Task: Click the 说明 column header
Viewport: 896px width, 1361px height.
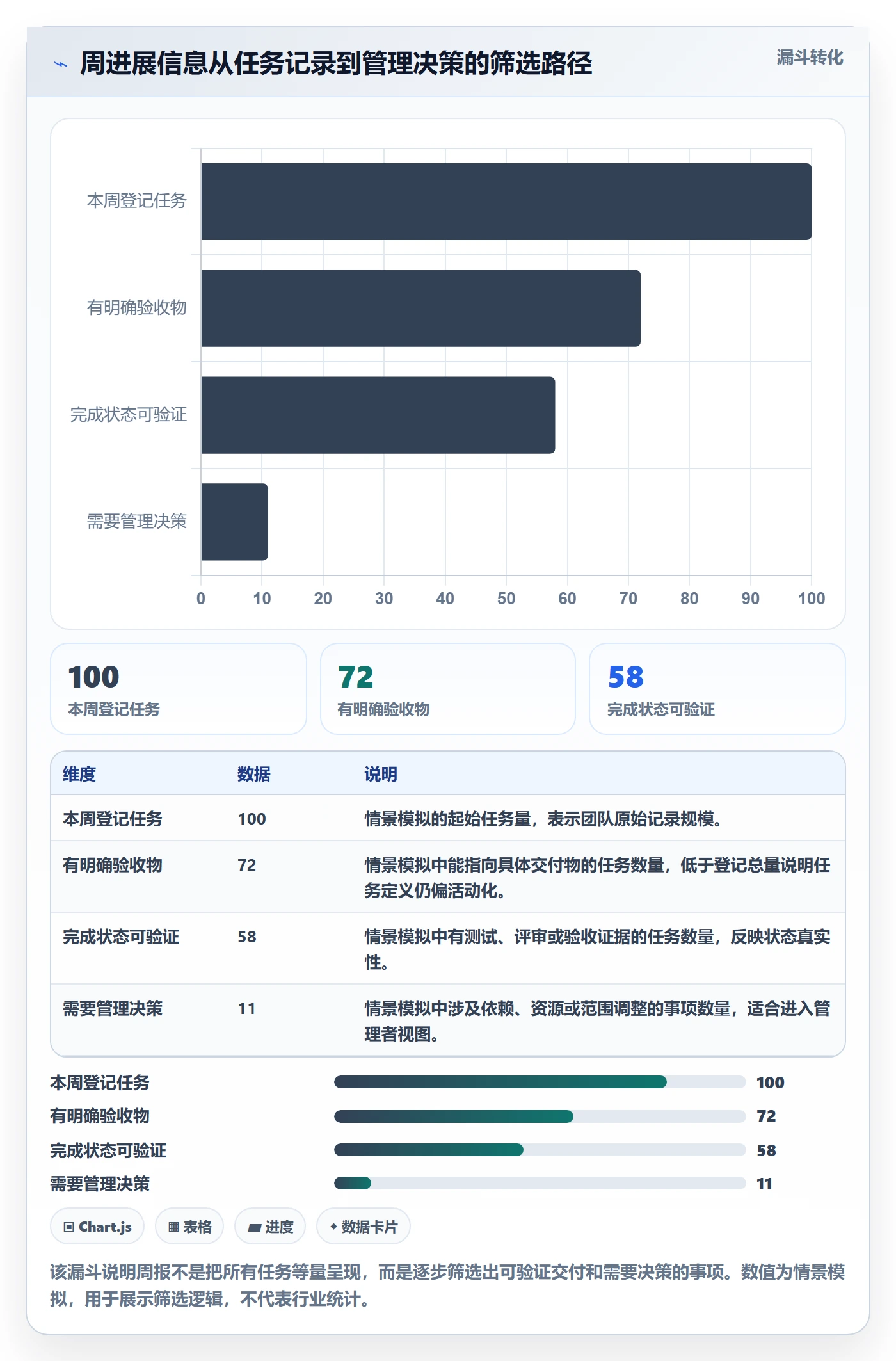Action: tap(381, 774)
